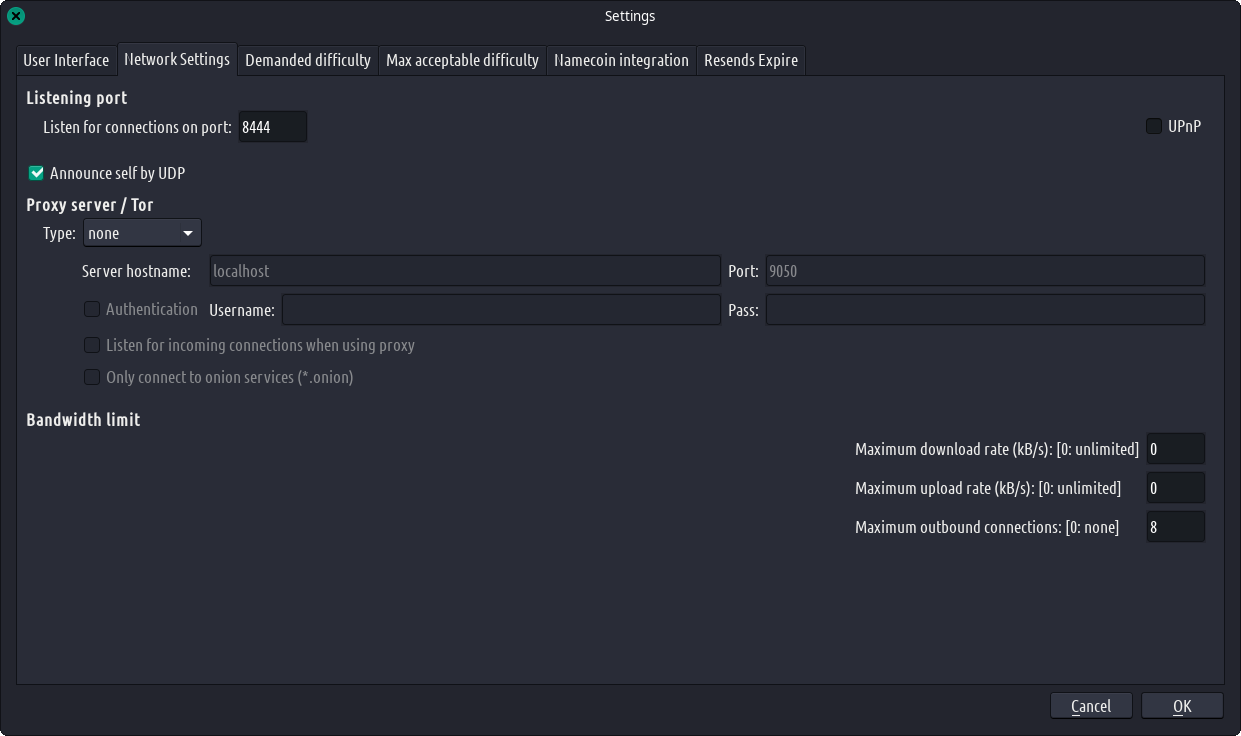Open the Demanded difficulty tab
Image resolution: width=1241 pixels, height=736 pixels.
click(x=308, y=60)
